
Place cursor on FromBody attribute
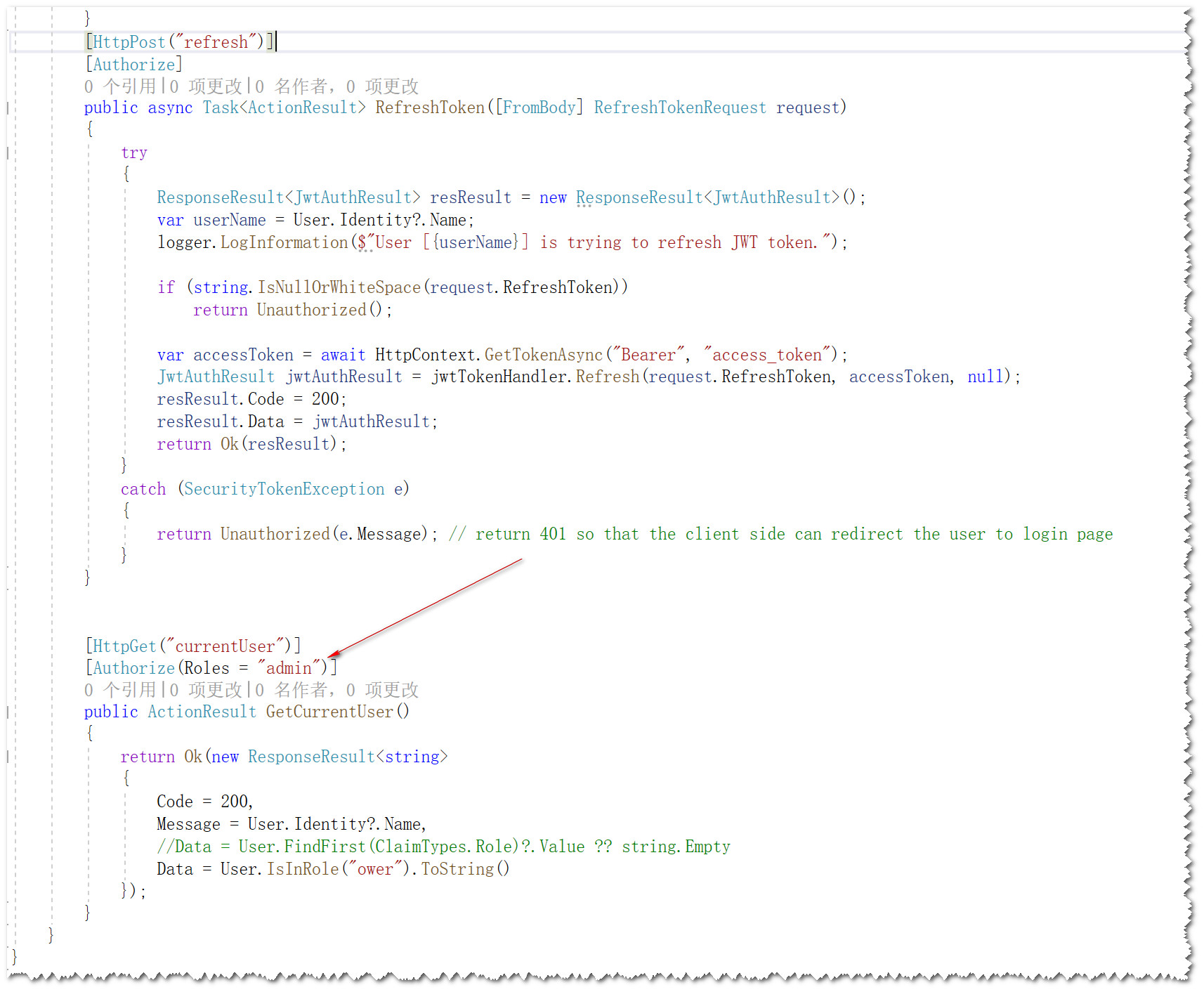539,108
